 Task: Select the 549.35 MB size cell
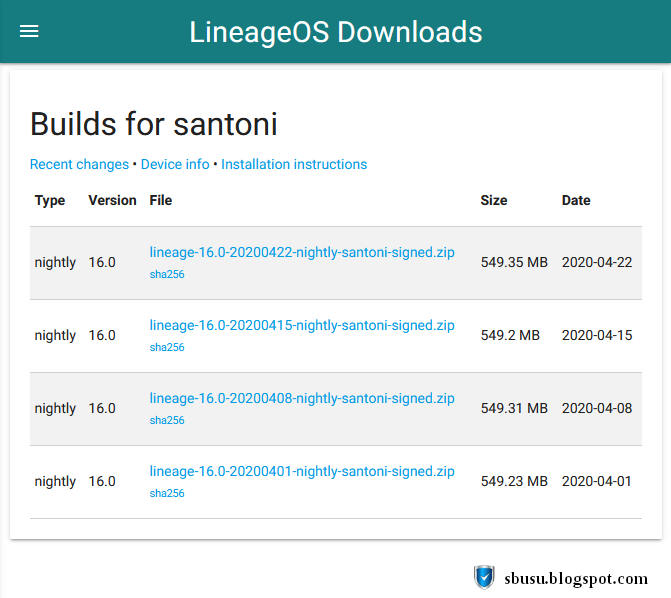point(514,262)
